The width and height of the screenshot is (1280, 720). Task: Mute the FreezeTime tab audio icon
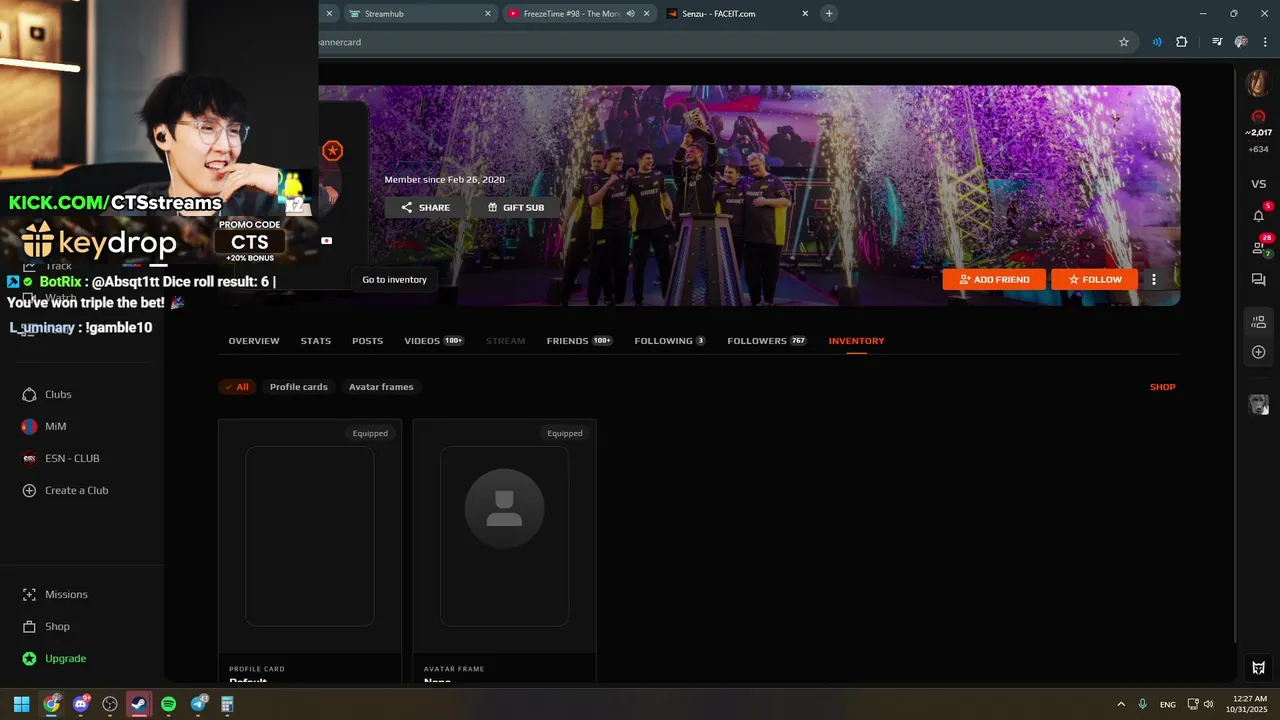[x=631, y=14]
